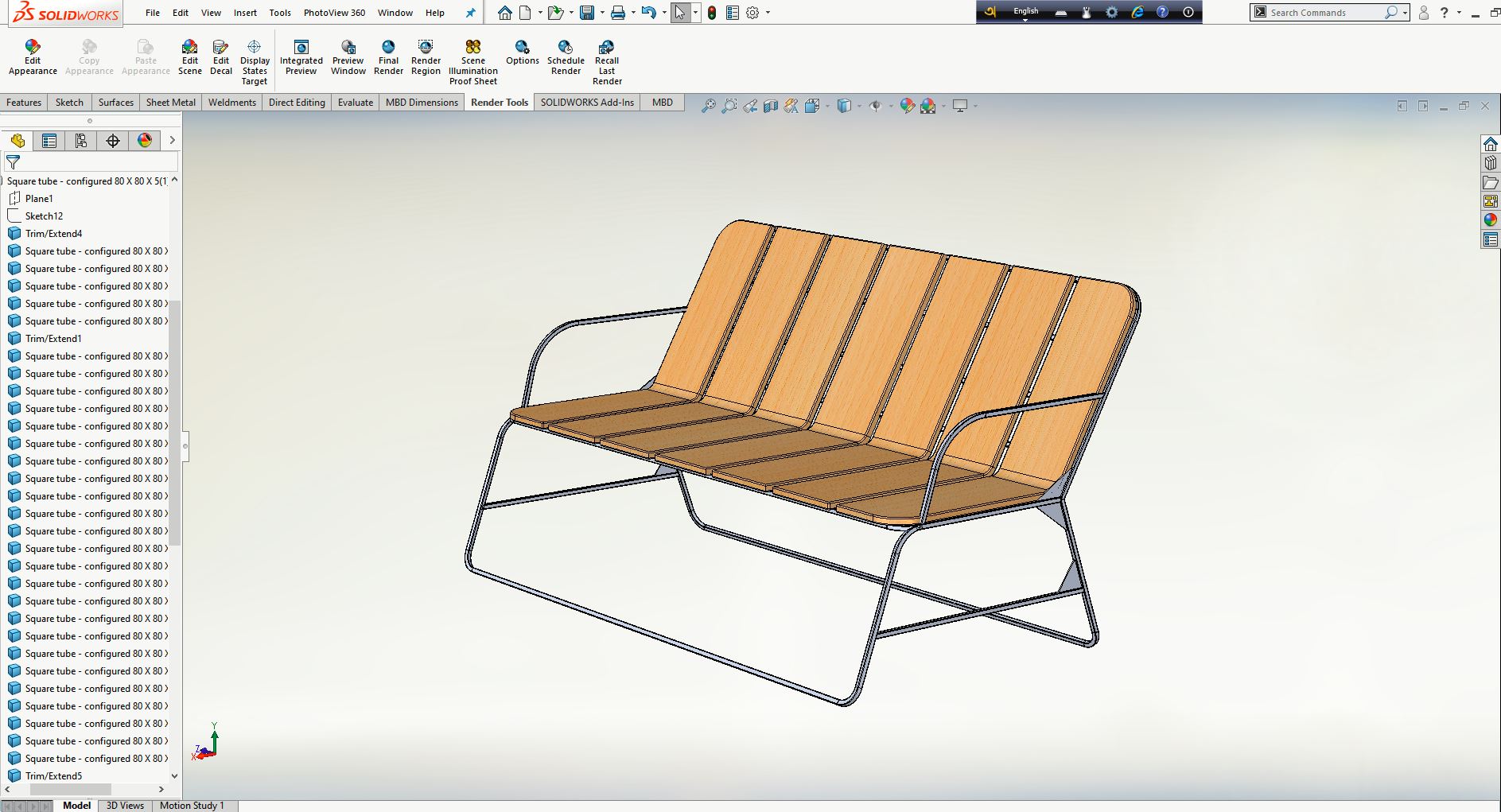1501x812 pixels.
Task: Activate the Select cursor tool
Action: (680, 13)
